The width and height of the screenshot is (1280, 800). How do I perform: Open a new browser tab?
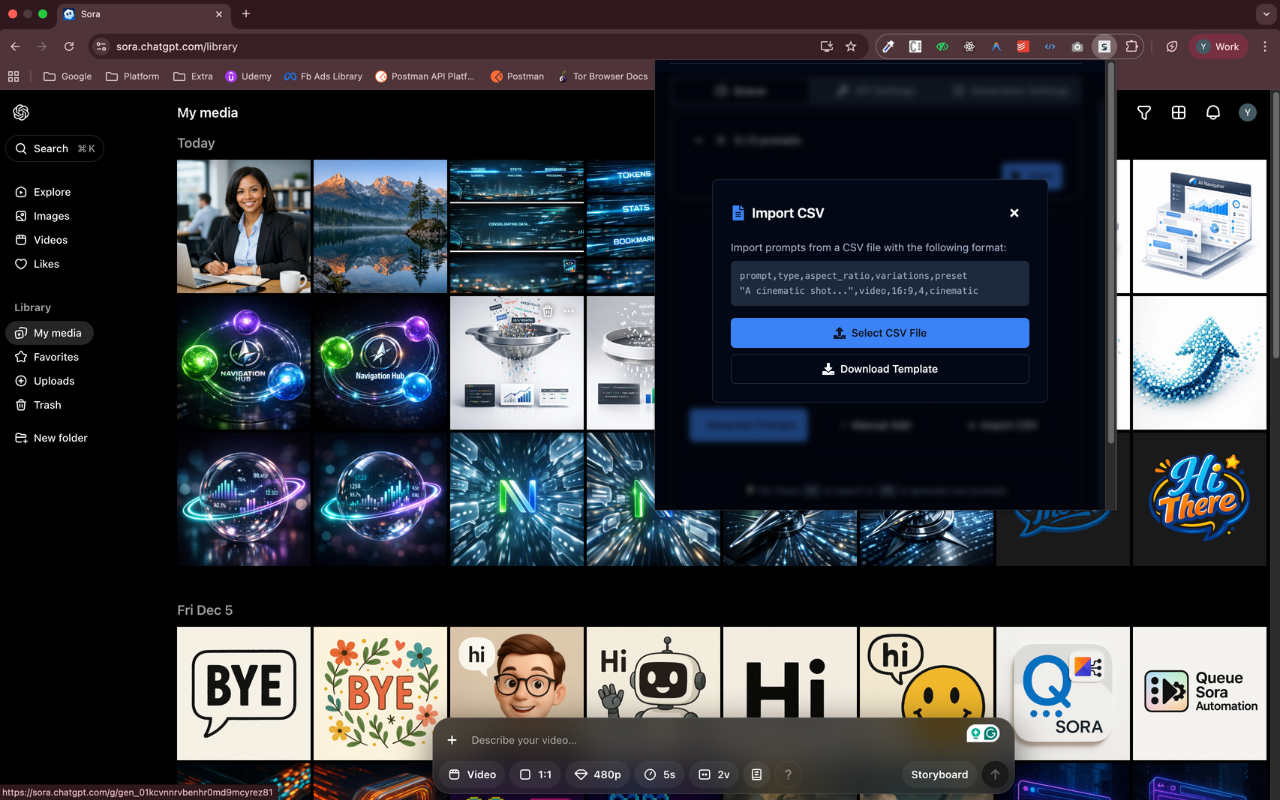(246, 14)
